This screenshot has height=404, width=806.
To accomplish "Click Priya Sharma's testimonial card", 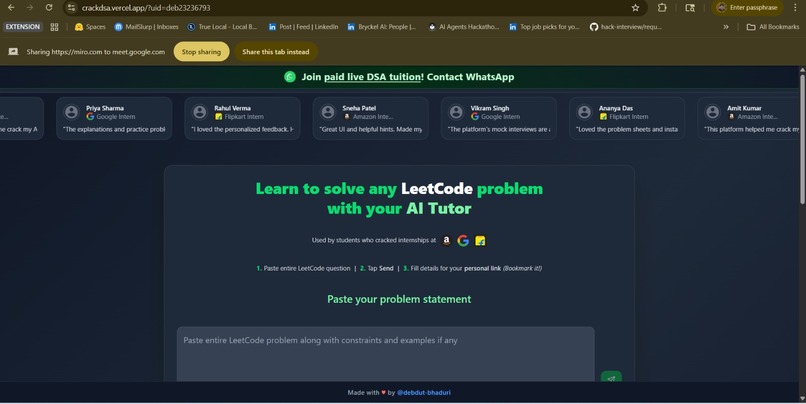I will 114,118.
